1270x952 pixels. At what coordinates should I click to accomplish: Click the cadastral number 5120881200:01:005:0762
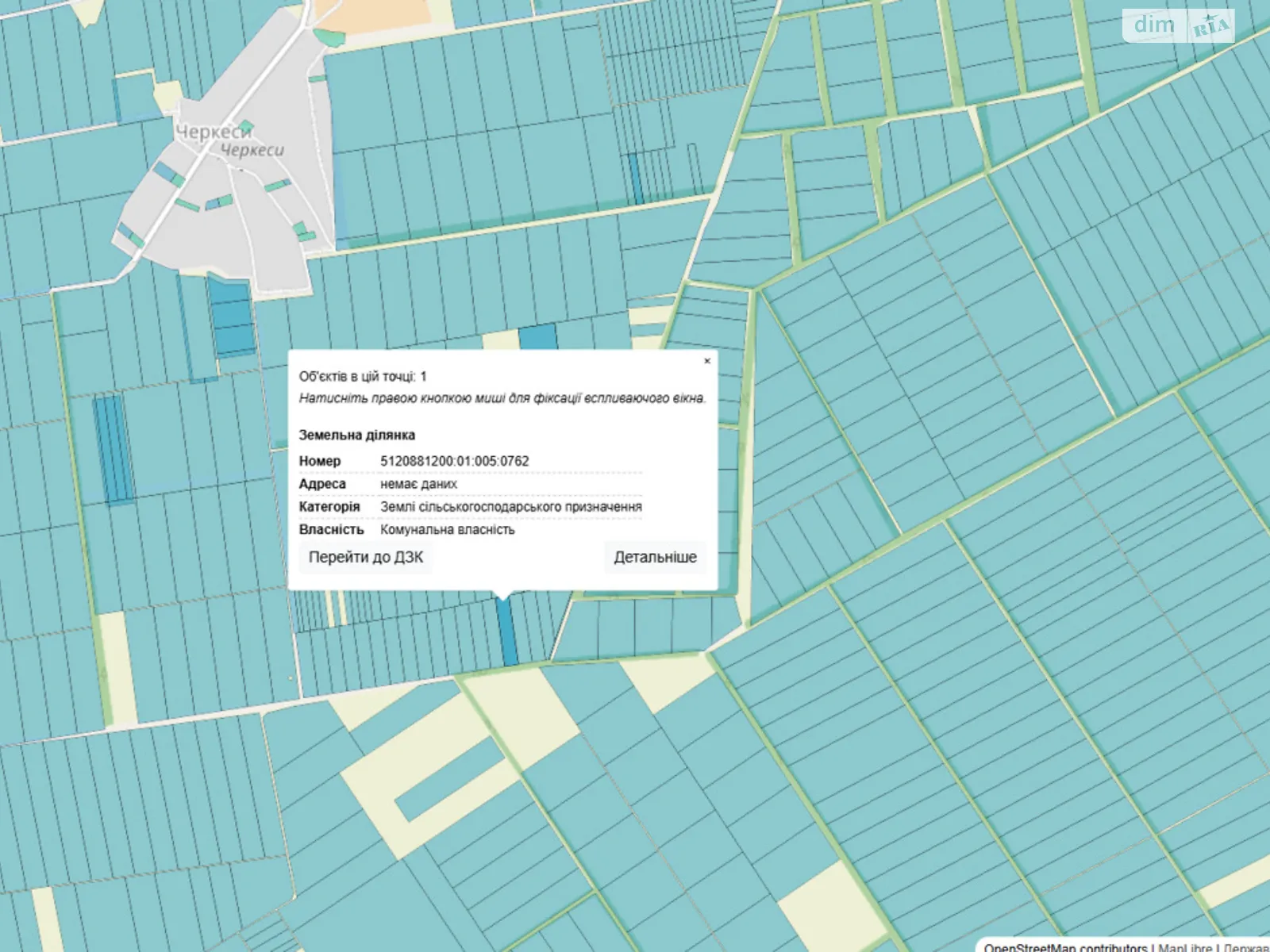coord(454,461)
